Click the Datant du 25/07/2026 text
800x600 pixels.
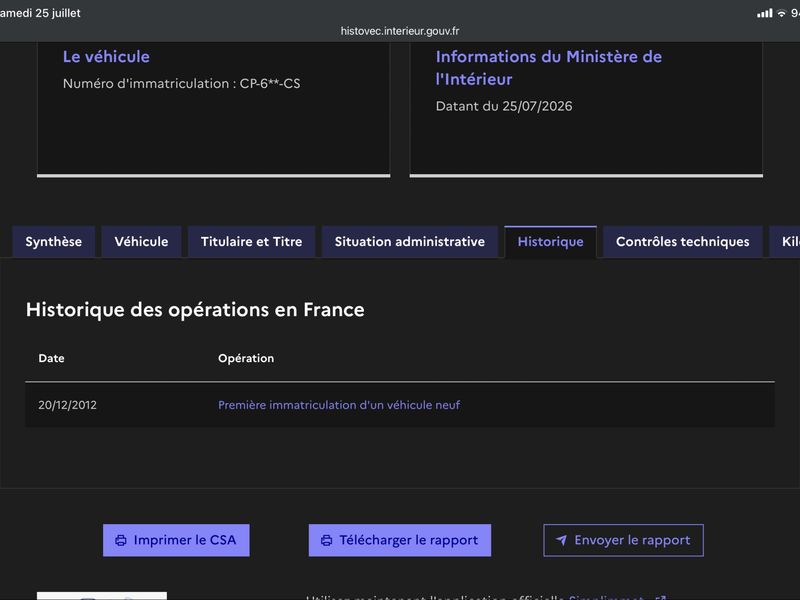coord(504,106)
